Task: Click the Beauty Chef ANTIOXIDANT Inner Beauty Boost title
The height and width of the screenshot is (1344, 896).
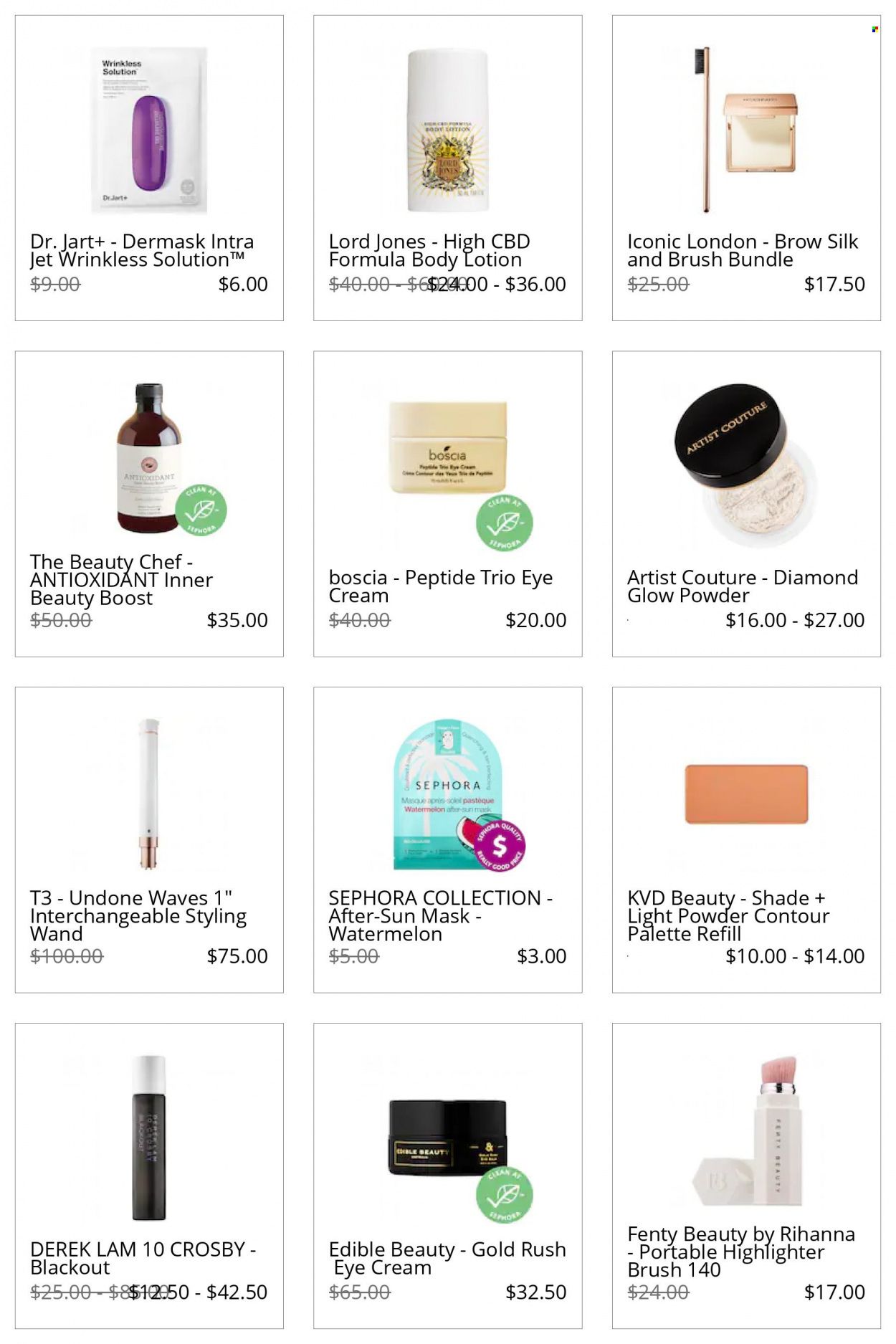Action: pyautogui.click(x=121, y=580)
